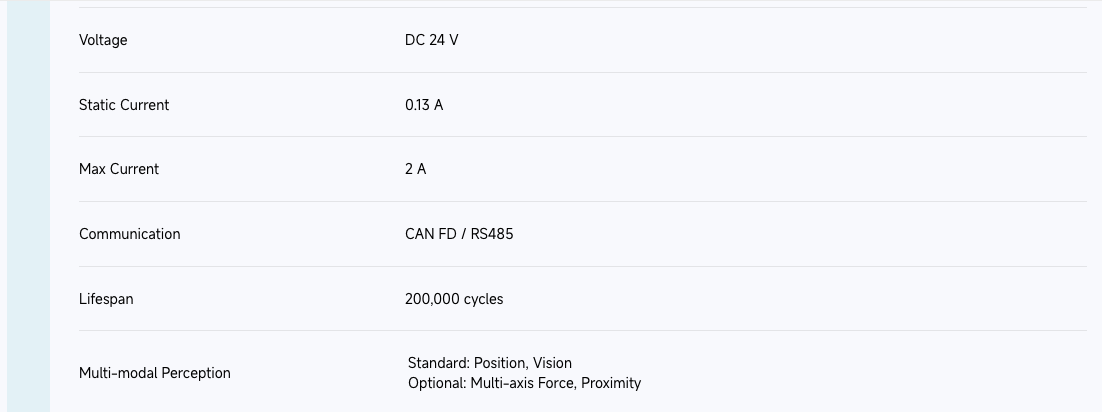Click the word Vision in Standard line
The width and height of the screenshot is (1102, 412).
click(552, 363)
